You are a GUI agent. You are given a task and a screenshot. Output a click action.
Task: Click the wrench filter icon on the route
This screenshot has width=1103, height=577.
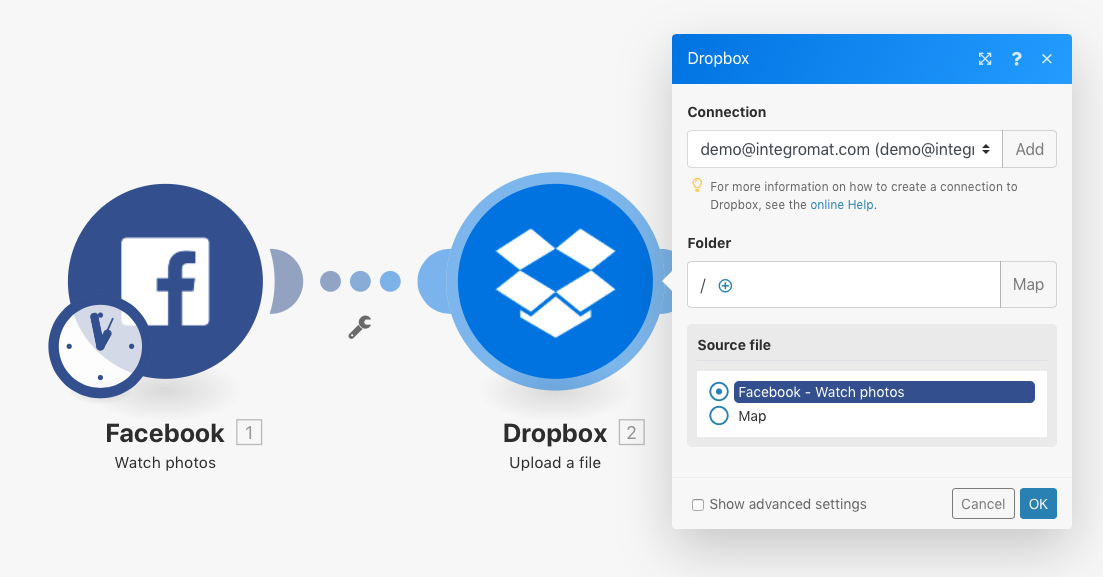pos(360,327)
